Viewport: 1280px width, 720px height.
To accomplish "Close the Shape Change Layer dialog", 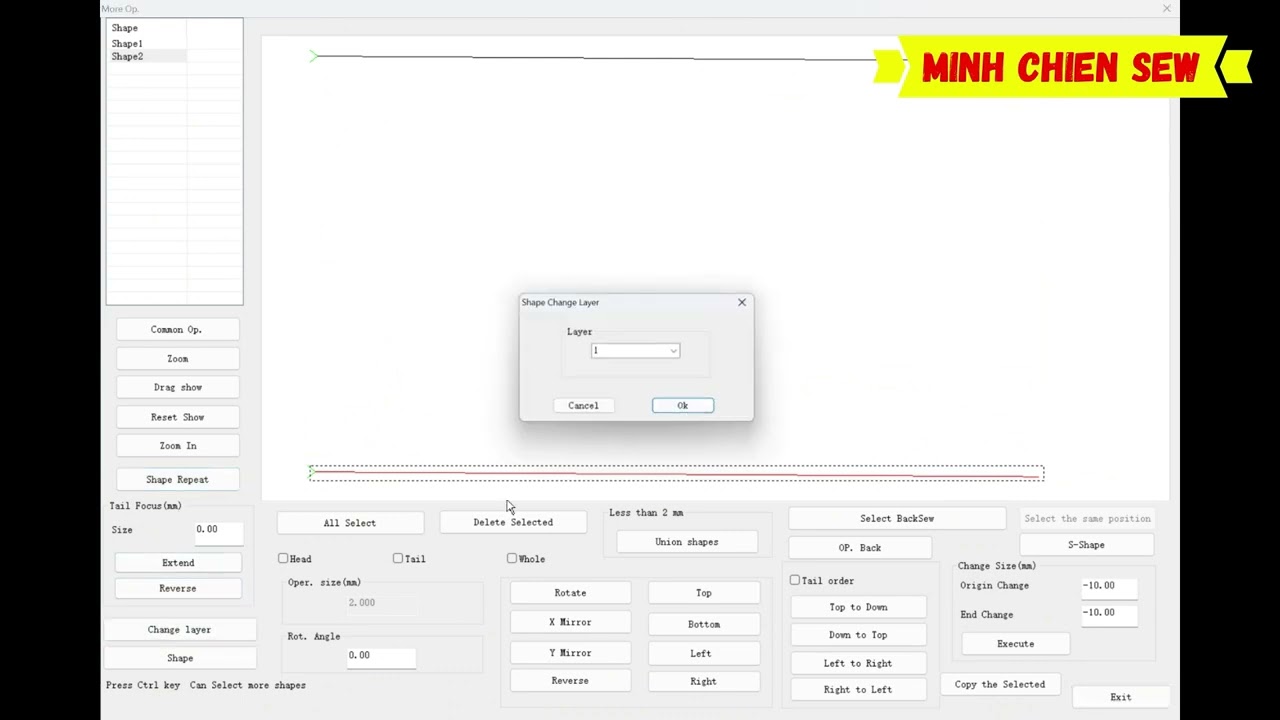I will [x=742, y=302].
